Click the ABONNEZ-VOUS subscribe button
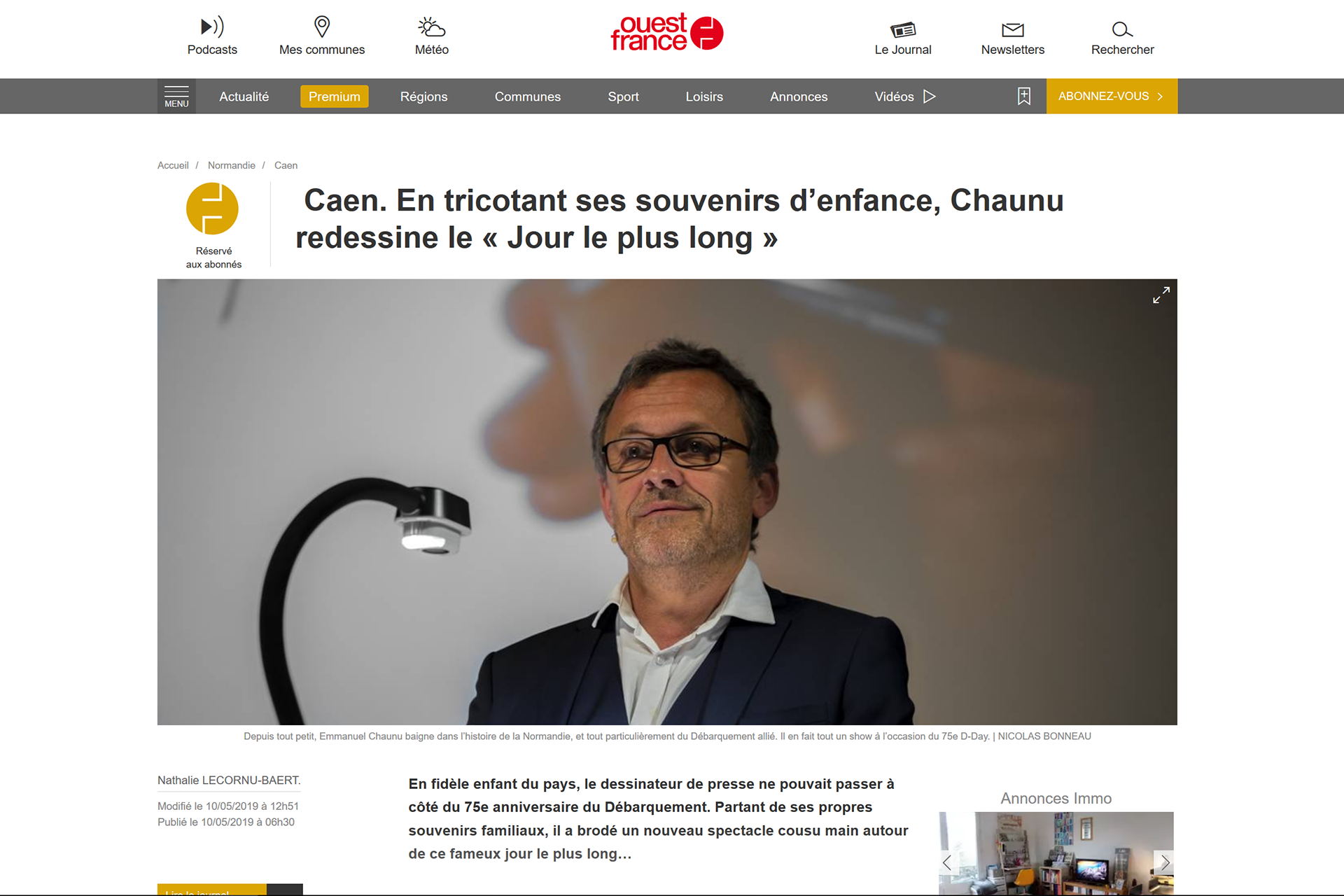 point(1112,96)
